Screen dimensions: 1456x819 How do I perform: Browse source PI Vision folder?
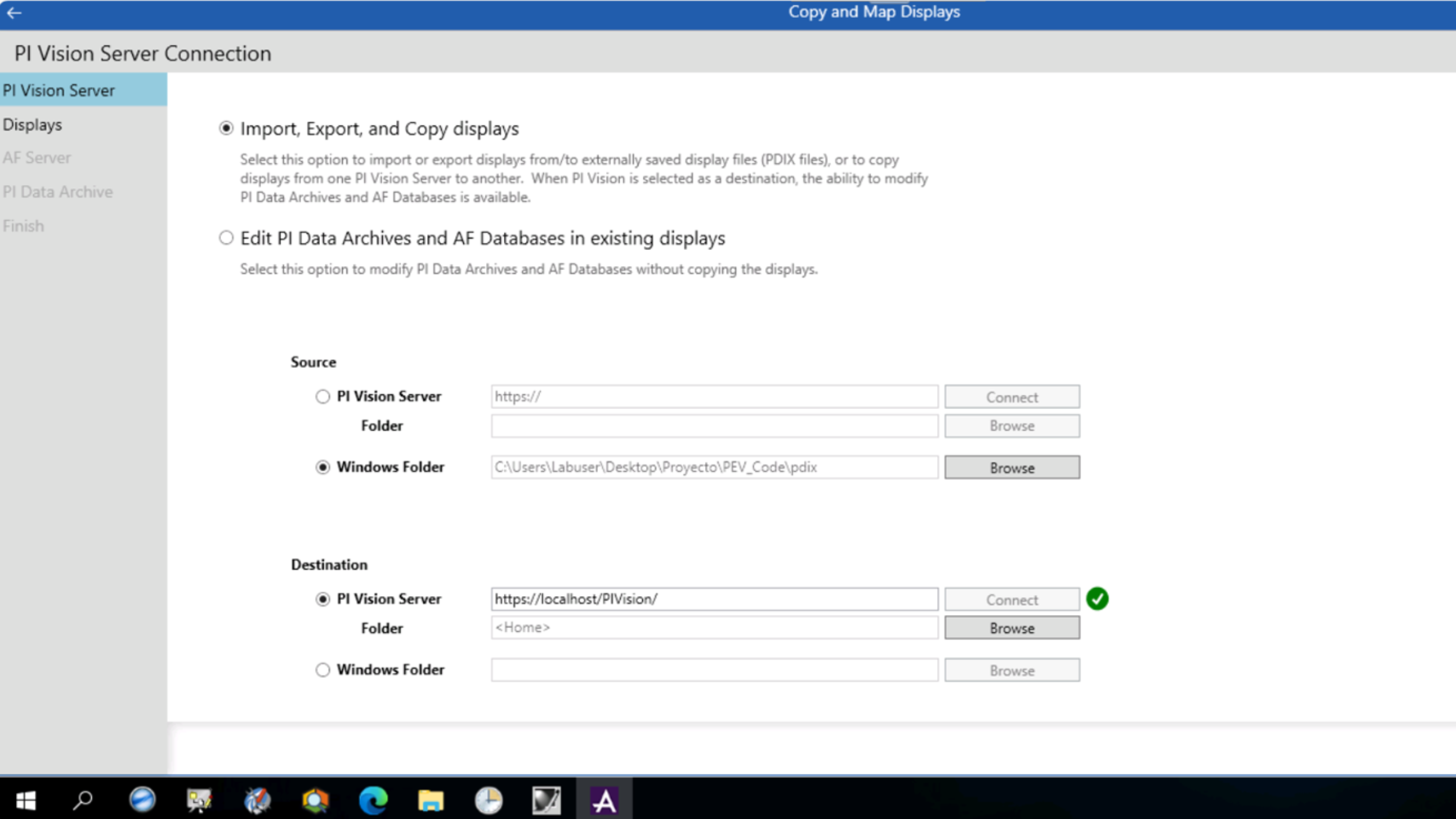tap(1012, 426)
